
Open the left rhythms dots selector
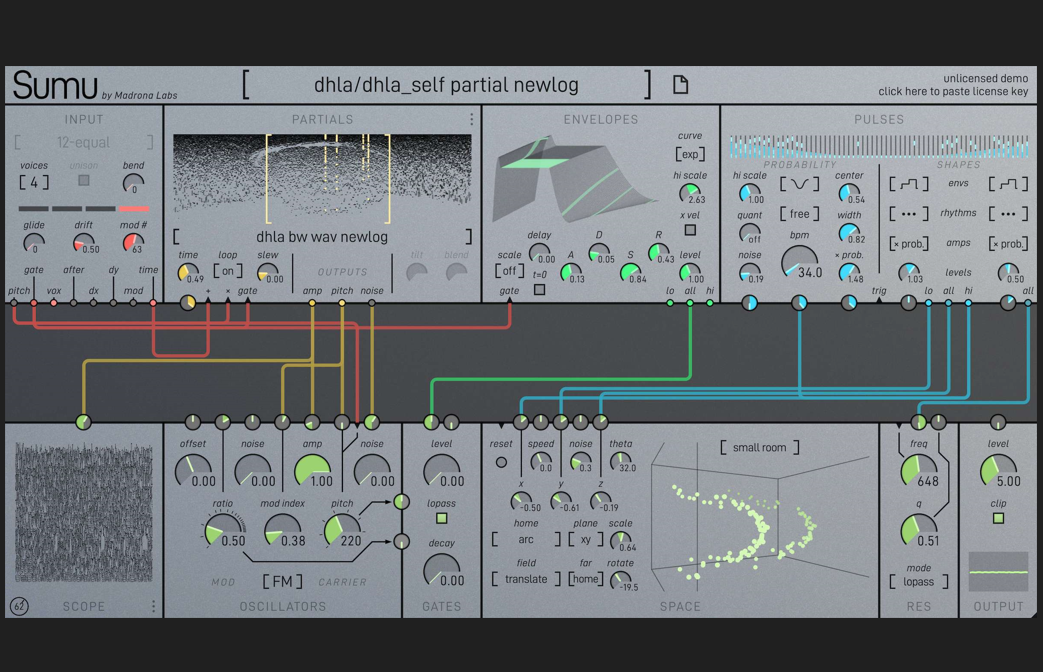pyautogui.click(x=909, y=214)
